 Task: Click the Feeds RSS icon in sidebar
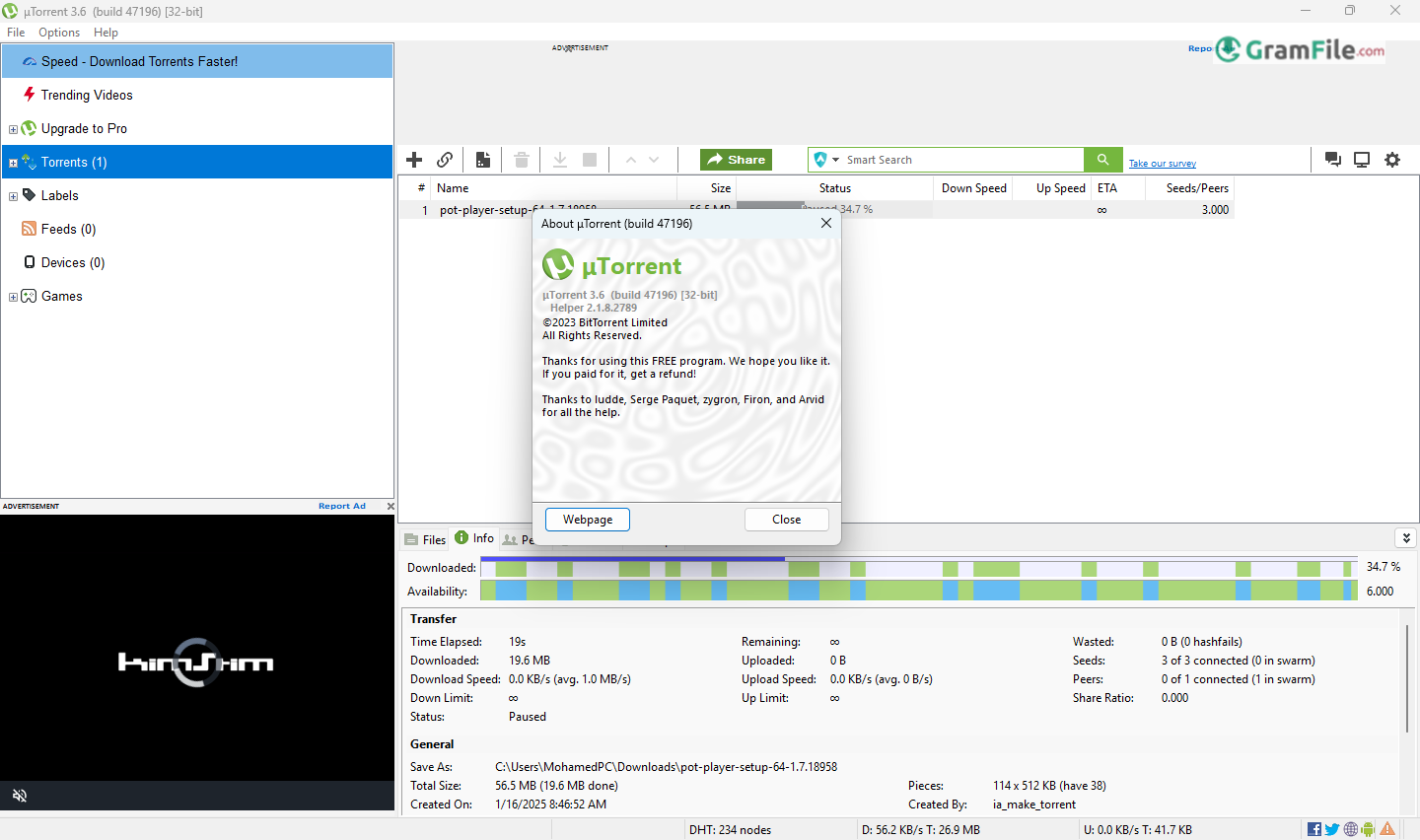30,229
